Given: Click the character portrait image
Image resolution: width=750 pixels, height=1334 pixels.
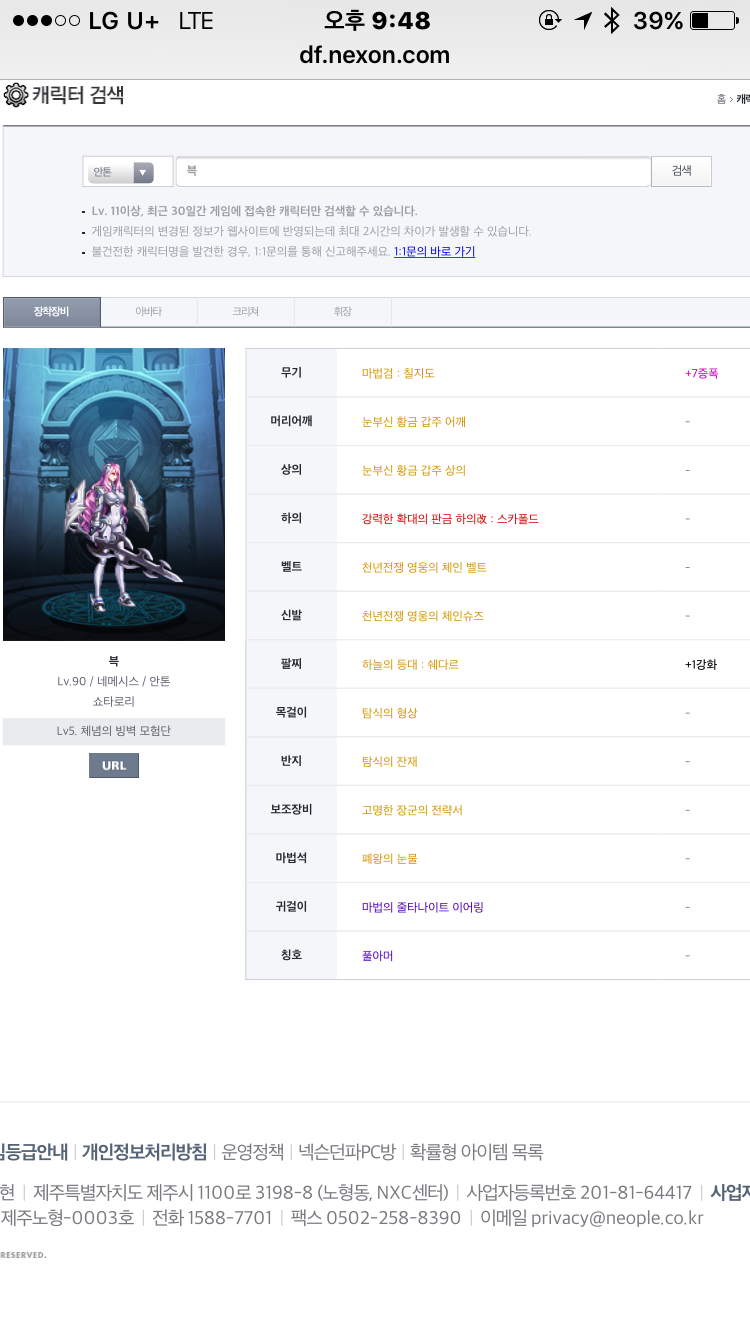Looking at the screenshot, I should pos(114,494).
